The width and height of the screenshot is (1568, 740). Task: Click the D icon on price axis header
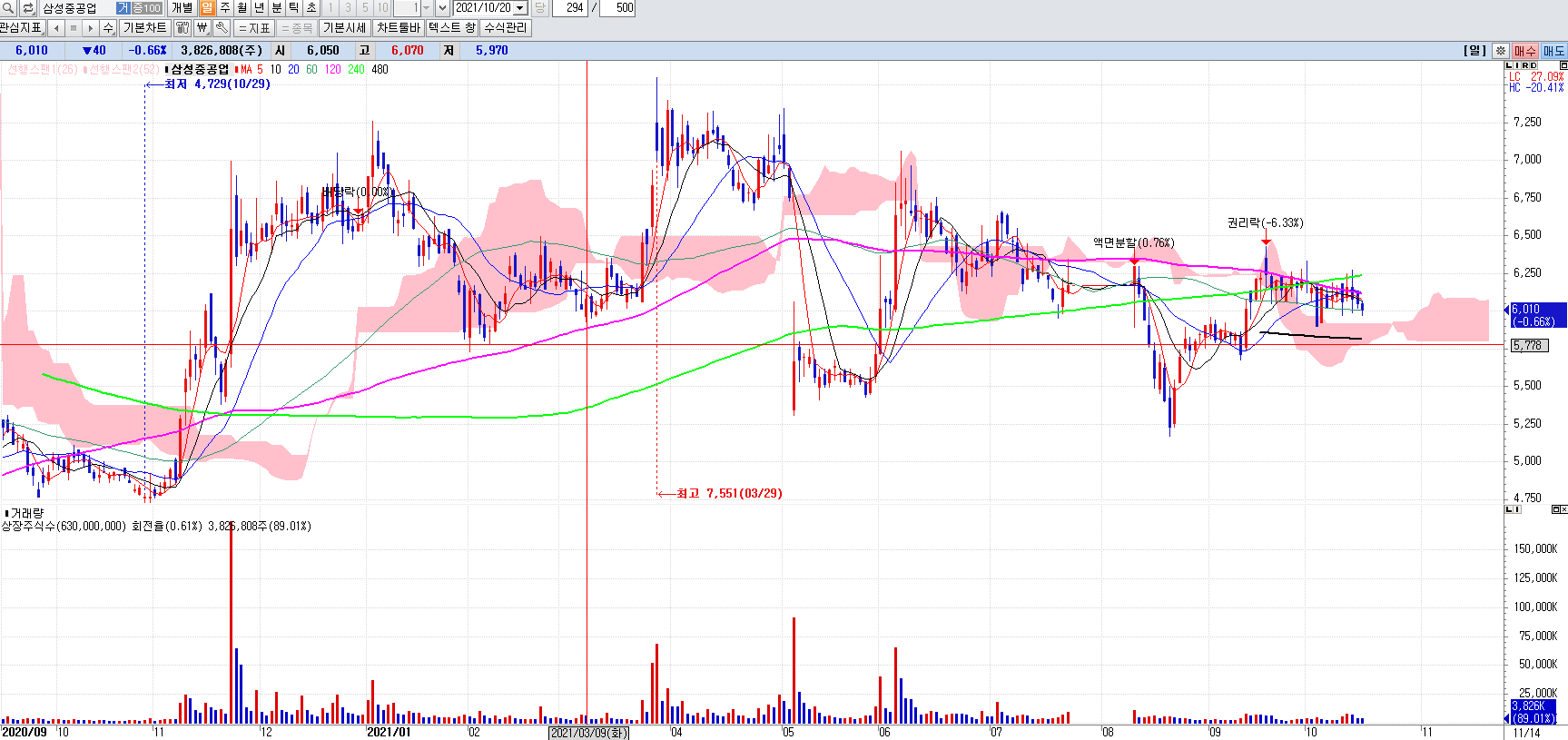click(x=1533, y=65)
